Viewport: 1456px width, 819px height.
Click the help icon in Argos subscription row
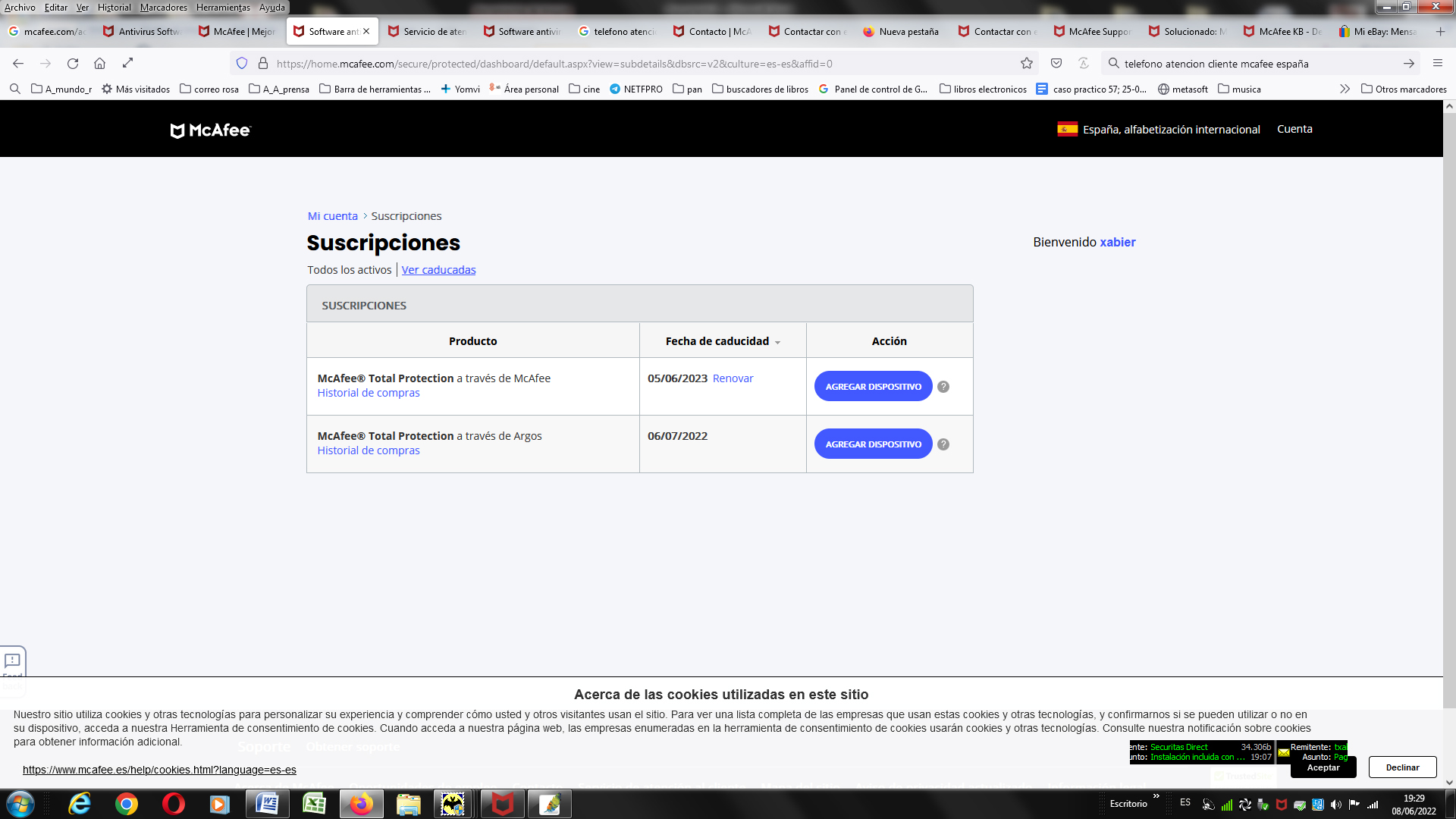click(943, 444)
